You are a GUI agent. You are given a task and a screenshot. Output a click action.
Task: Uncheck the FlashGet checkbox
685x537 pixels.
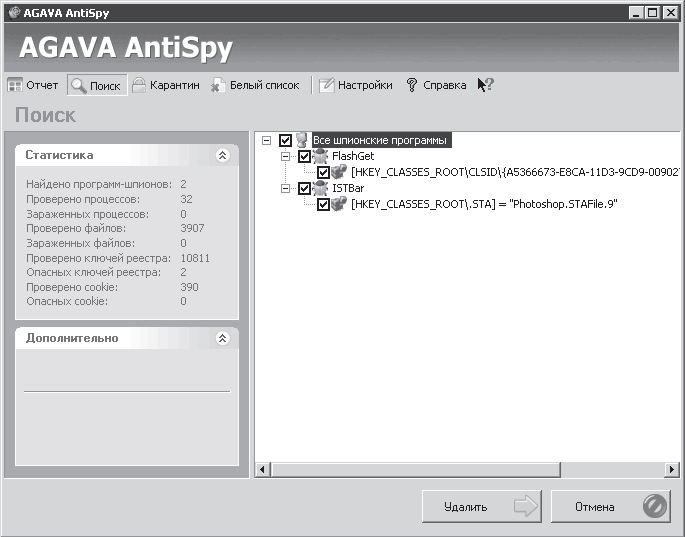point(304,157)
